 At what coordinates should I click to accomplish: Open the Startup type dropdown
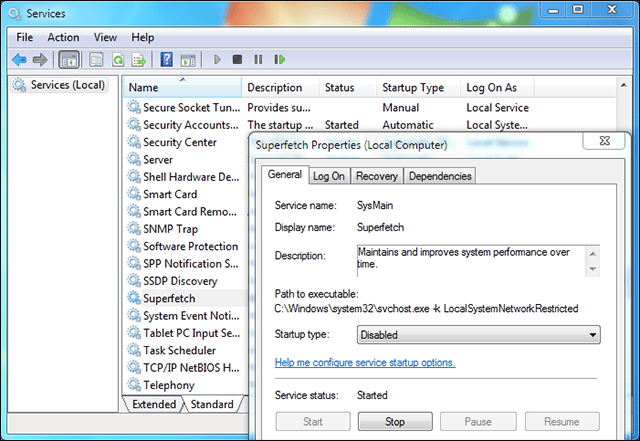pyautogui.click(x=478, y=335)
